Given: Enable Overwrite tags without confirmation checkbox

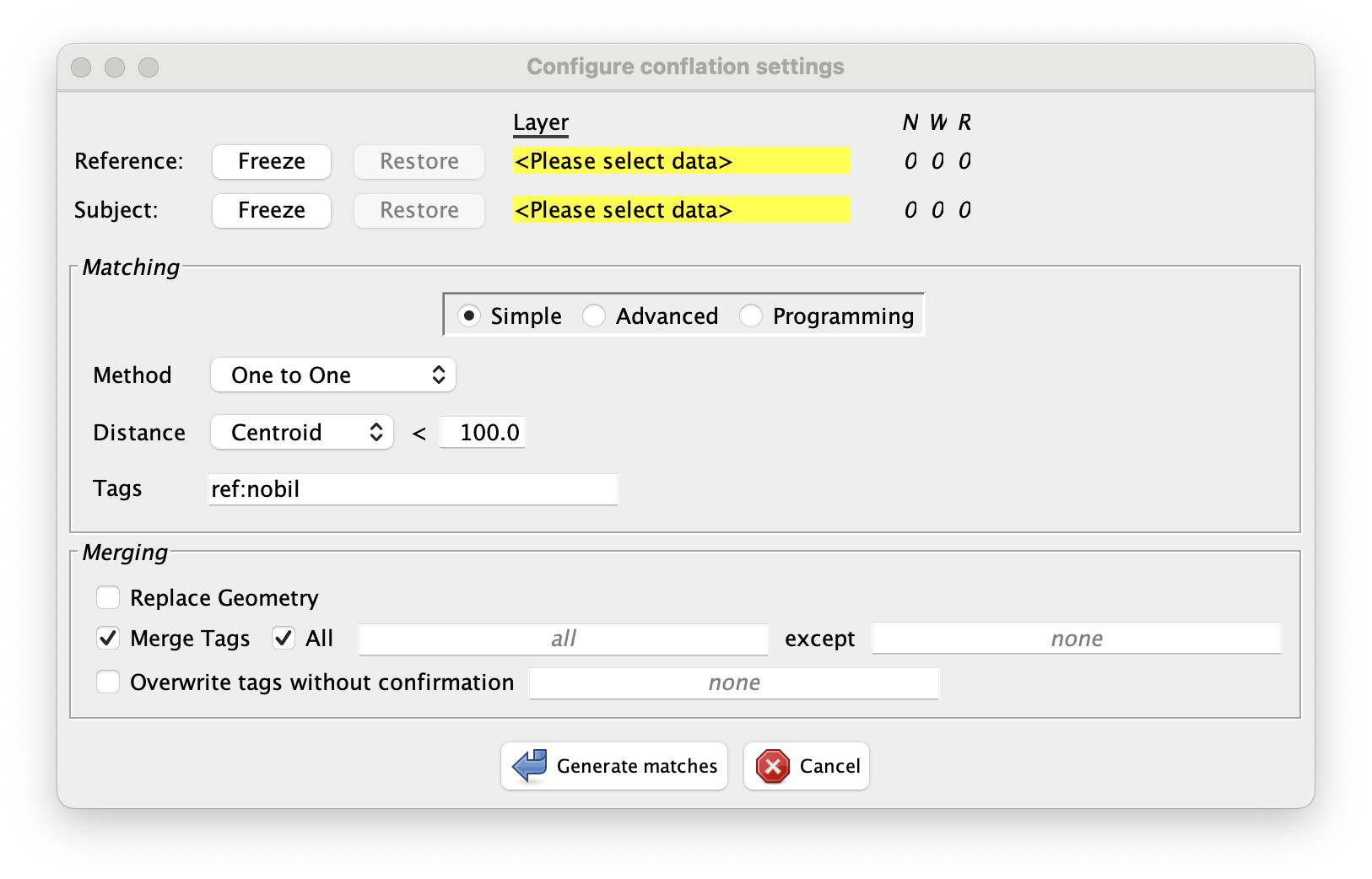Looking at the screenshot, I should (108, 682).
